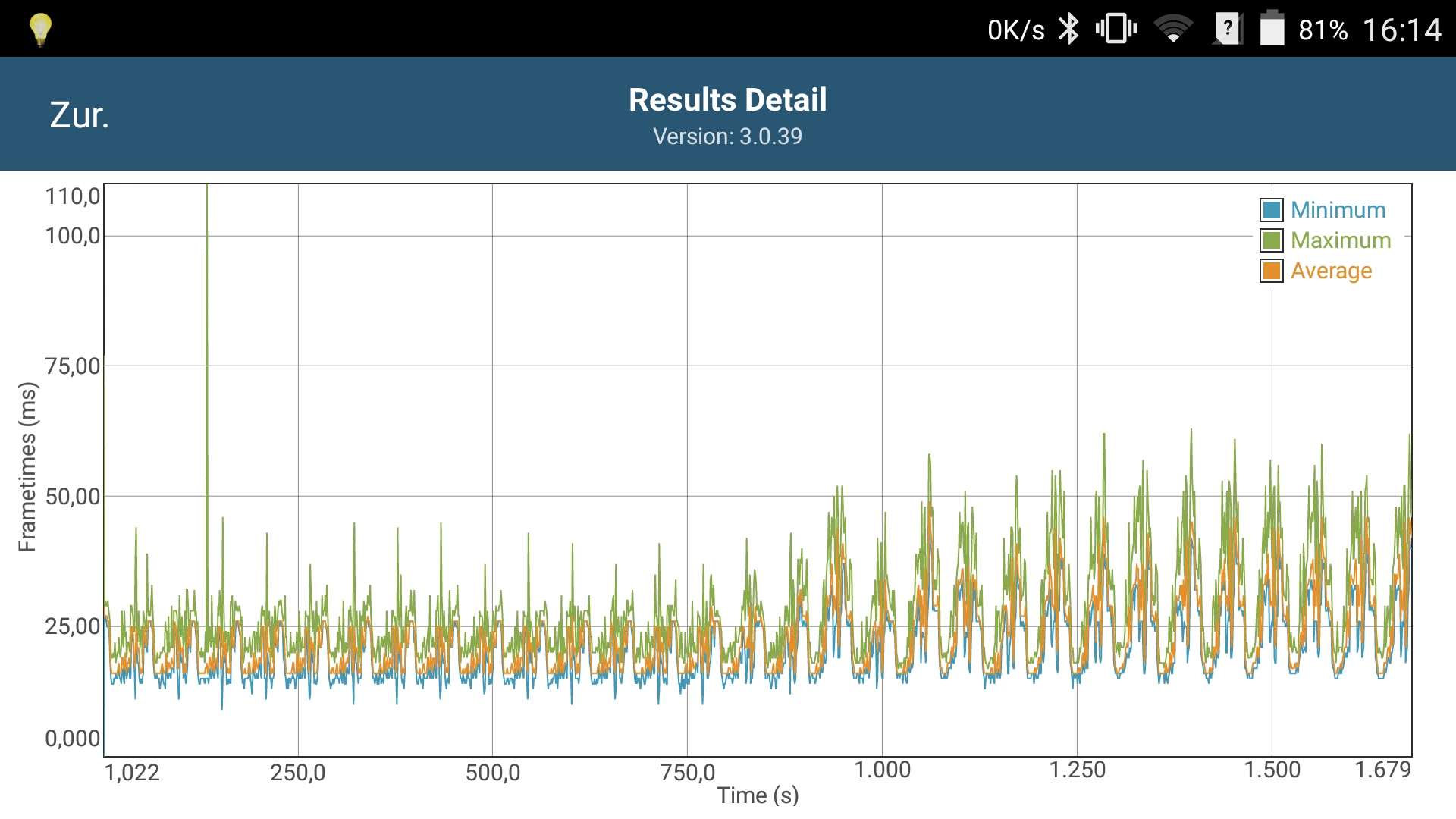1456x819 pixels.
Task: Go back with the Zur. button
Action: coord(79,115)
